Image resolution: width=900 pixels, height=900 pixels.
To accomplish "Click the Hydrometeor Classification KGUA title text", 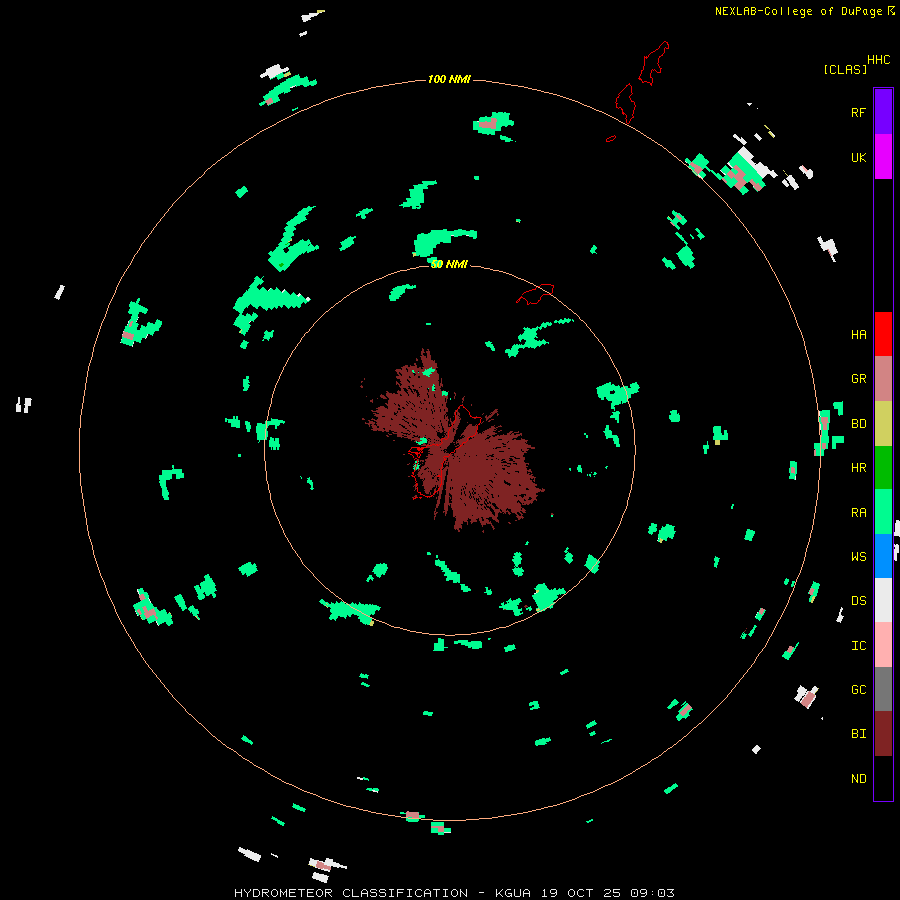I will (454, 893).
